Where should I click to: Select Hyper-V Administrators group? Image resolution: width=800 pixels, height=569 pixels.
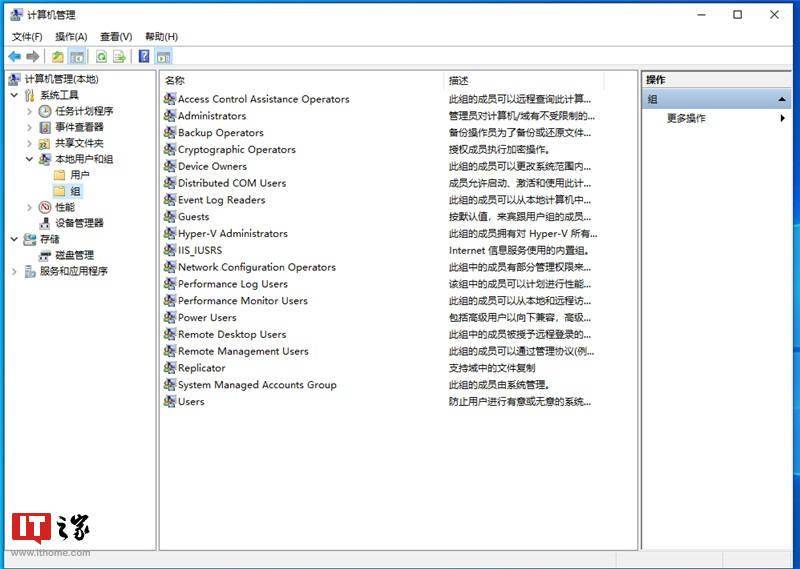coord(233,234)
